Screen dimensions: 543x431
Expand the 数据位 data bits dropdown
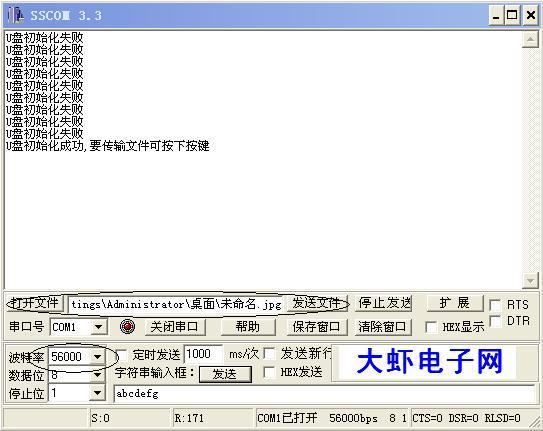[98, 375]
